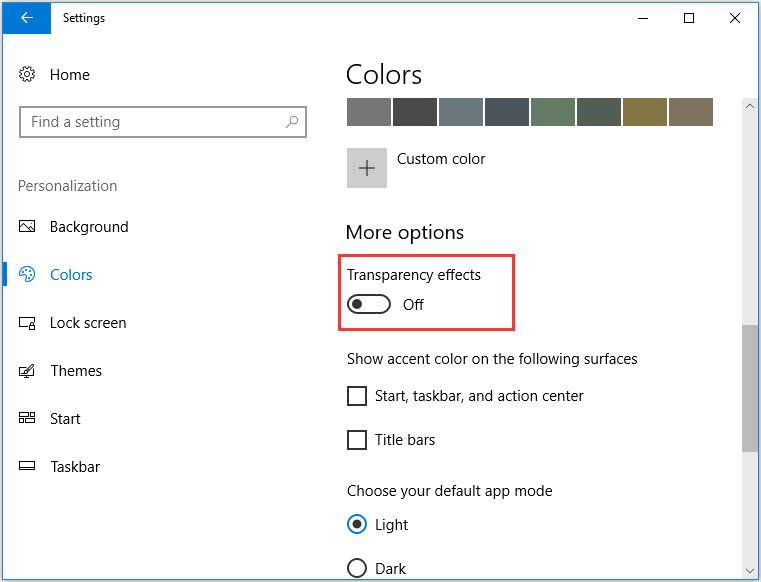This screenshot has height=582, width=761.
Task: Click the Themes icon in the sidebar
Action: click(27, 371)
